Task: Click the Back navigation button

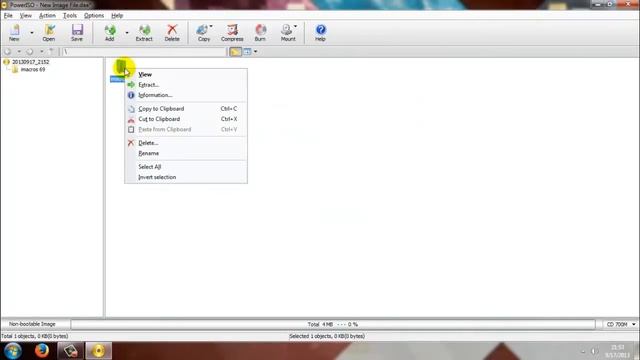Action: 7,52
